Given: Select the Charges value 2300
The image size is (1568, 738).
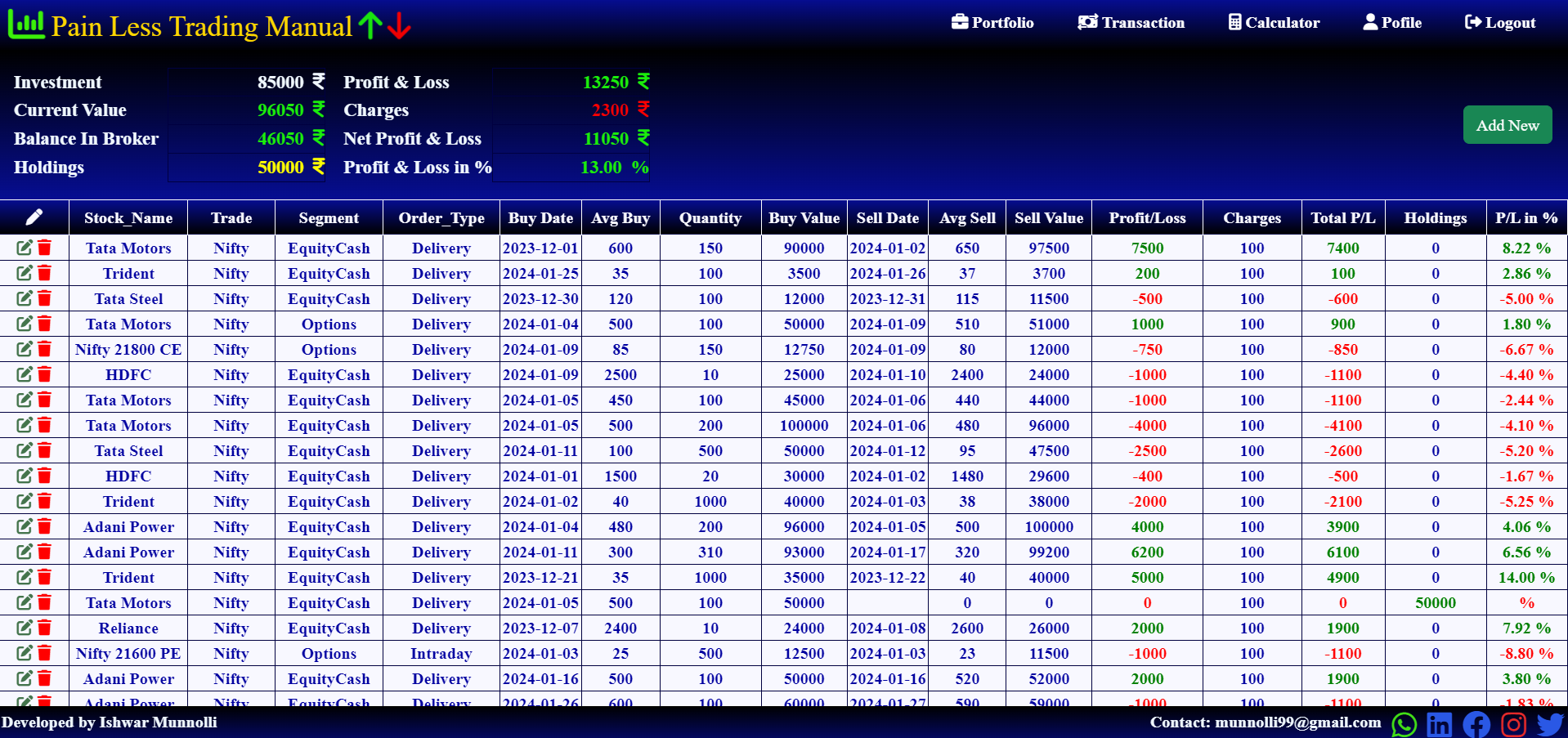Looking at the screenshot, I should tap(610, 110).
